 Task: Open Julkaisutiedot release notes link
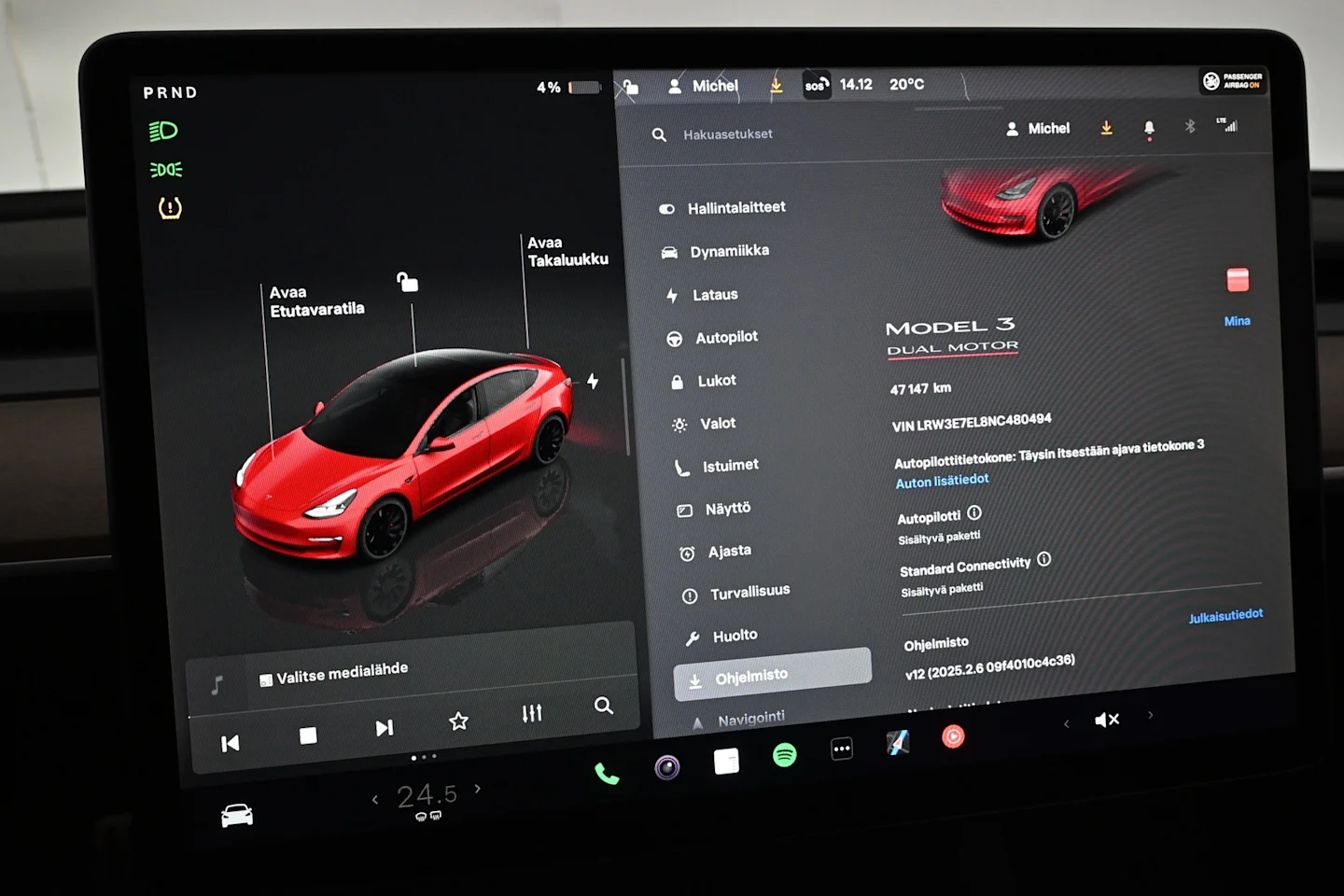(1225, 616)
